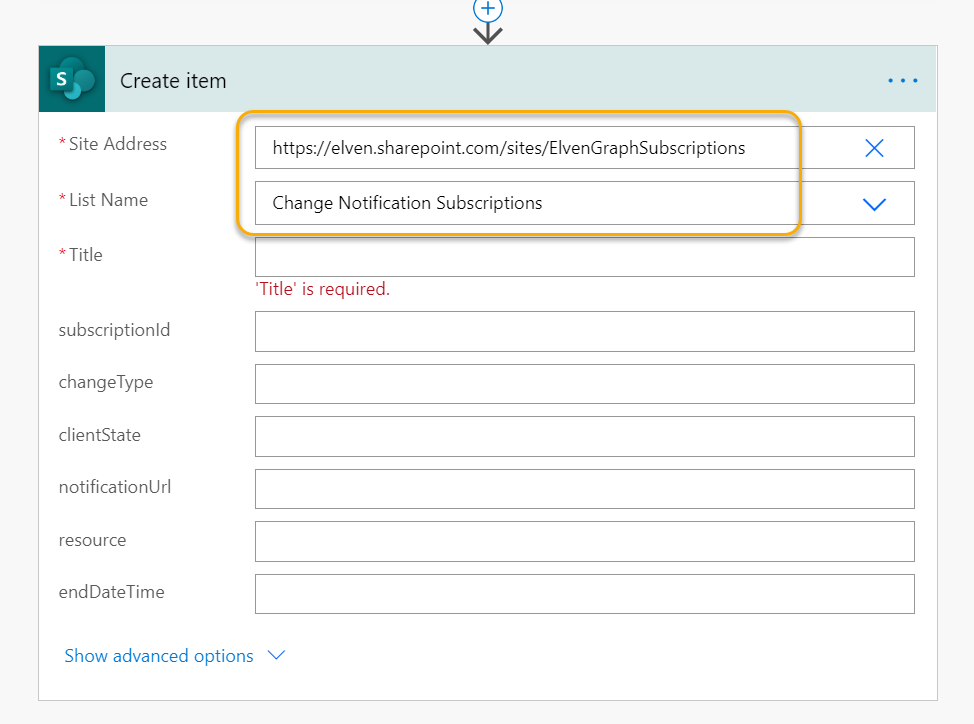Open the Create item ellipsis menu

(903, 81)
